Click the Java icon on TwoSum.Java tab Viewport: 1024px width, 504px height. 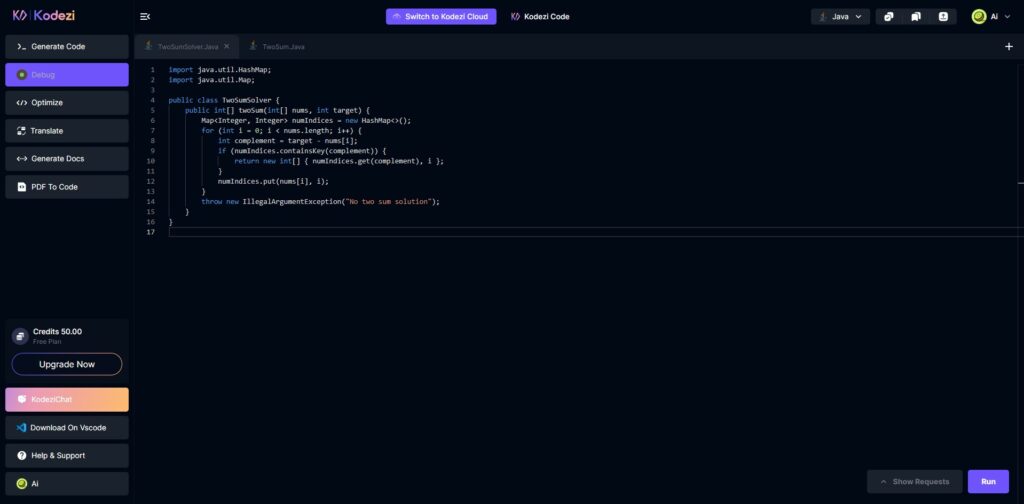(x=253, y=46)
